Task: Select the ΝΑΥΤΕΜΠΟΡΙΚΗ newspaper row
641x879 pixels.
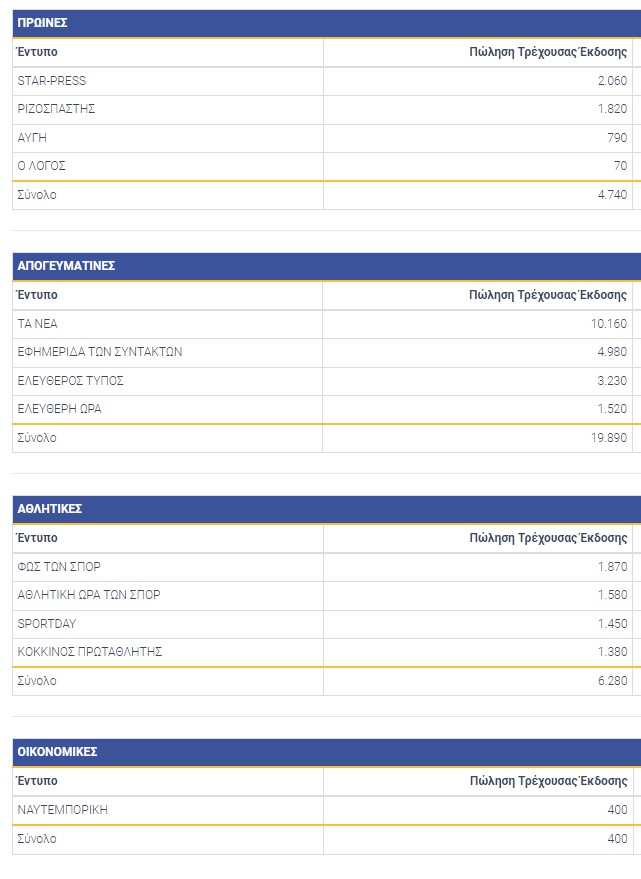Action: 62,810
